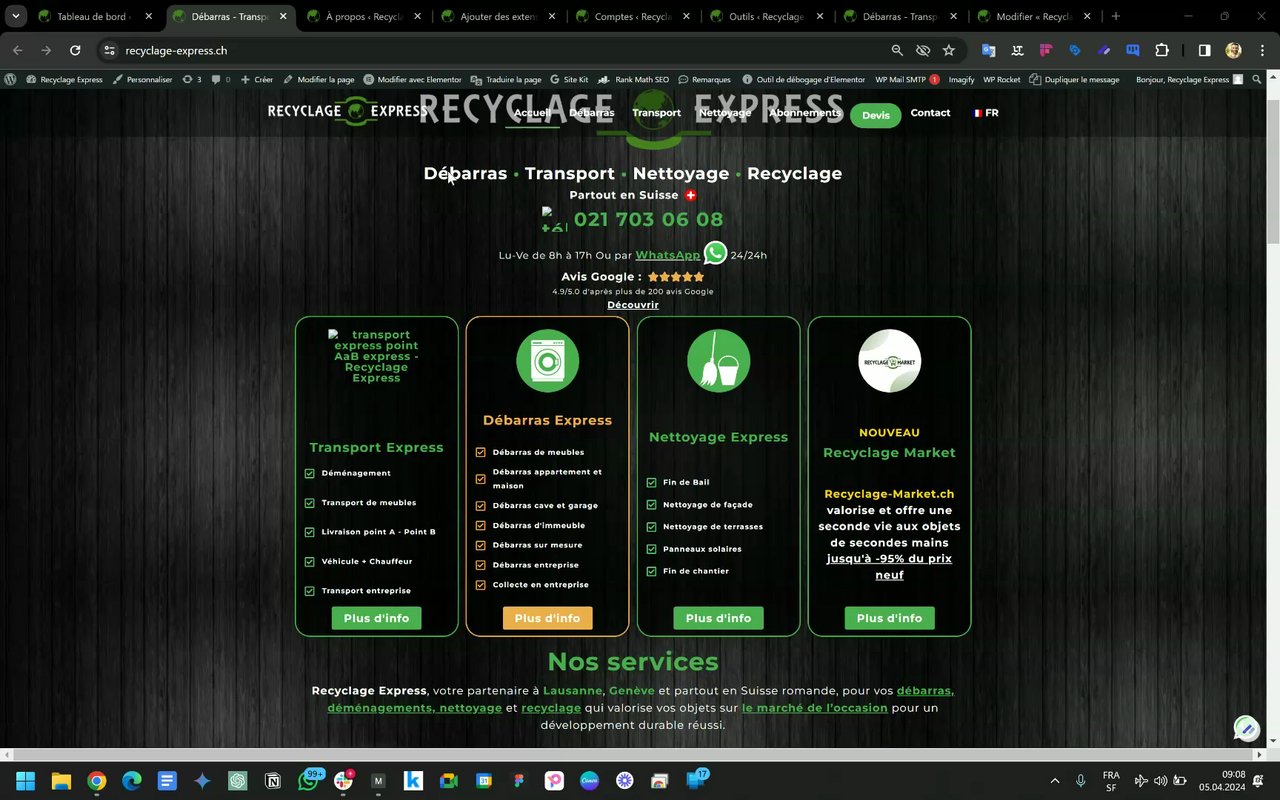Open the Chrome profile avatar
The width and height of the screenshot is (1280, 800).
point(1233,50)
